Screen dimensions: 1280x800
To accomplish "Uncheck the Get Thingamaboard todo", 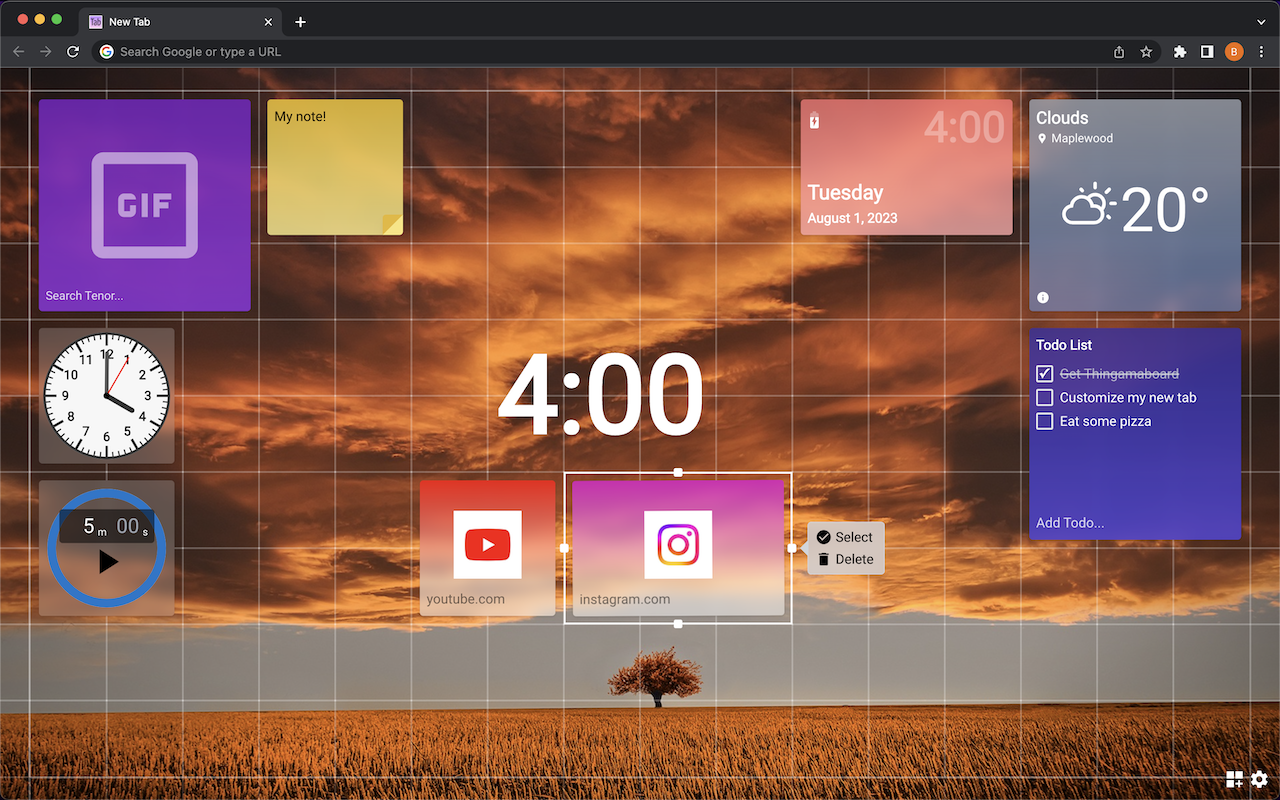I will [1045, 374].
